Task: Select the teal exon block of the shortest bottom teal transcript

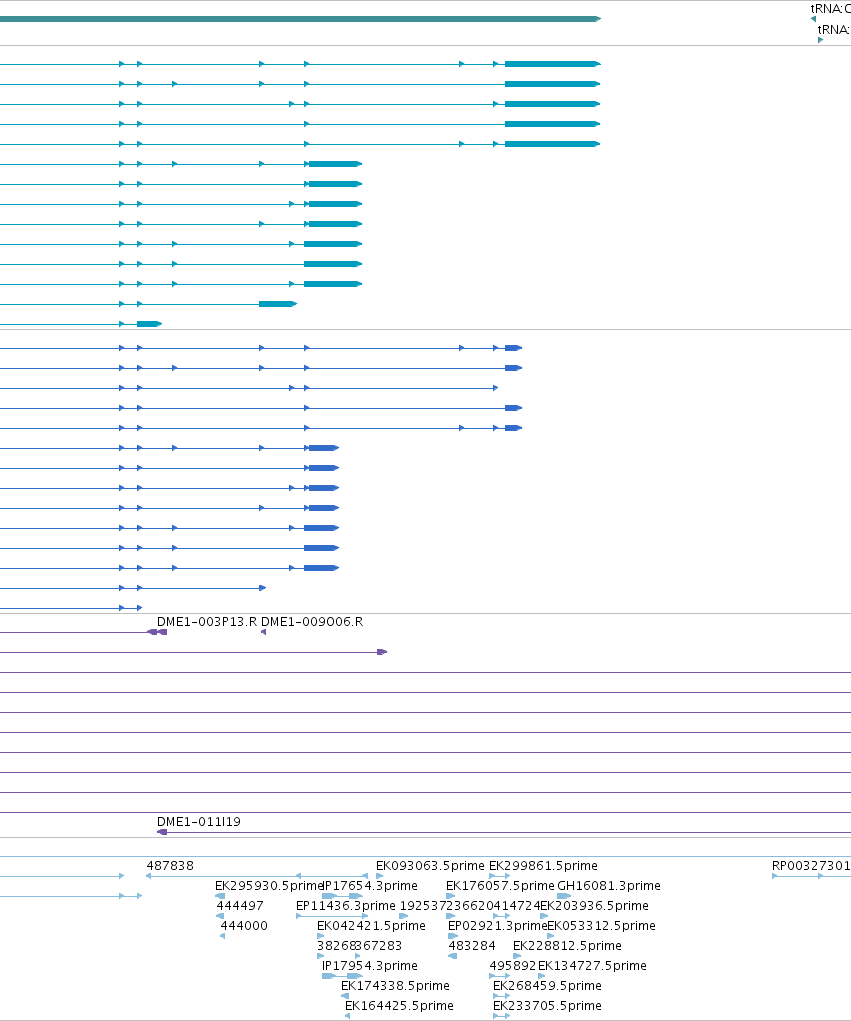Action: point(149,324)
